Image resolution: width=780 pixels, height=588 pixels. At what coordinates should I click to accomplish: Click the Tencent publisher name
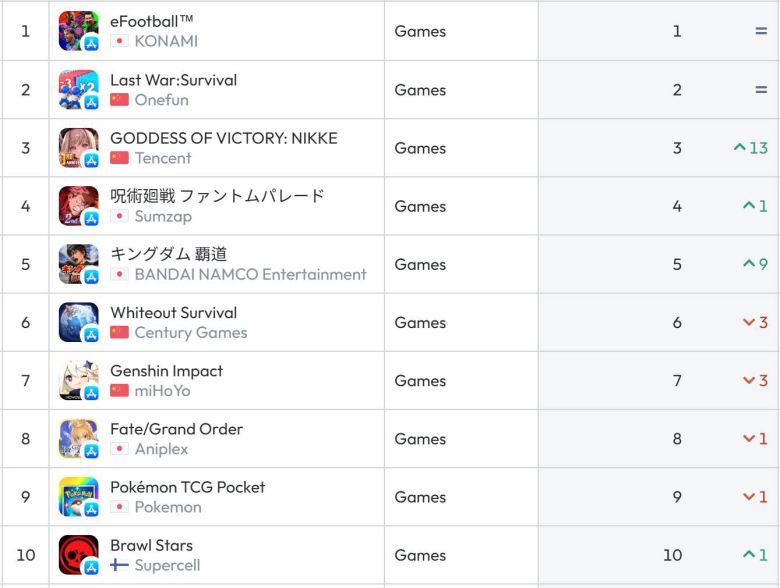click(163, 158)
